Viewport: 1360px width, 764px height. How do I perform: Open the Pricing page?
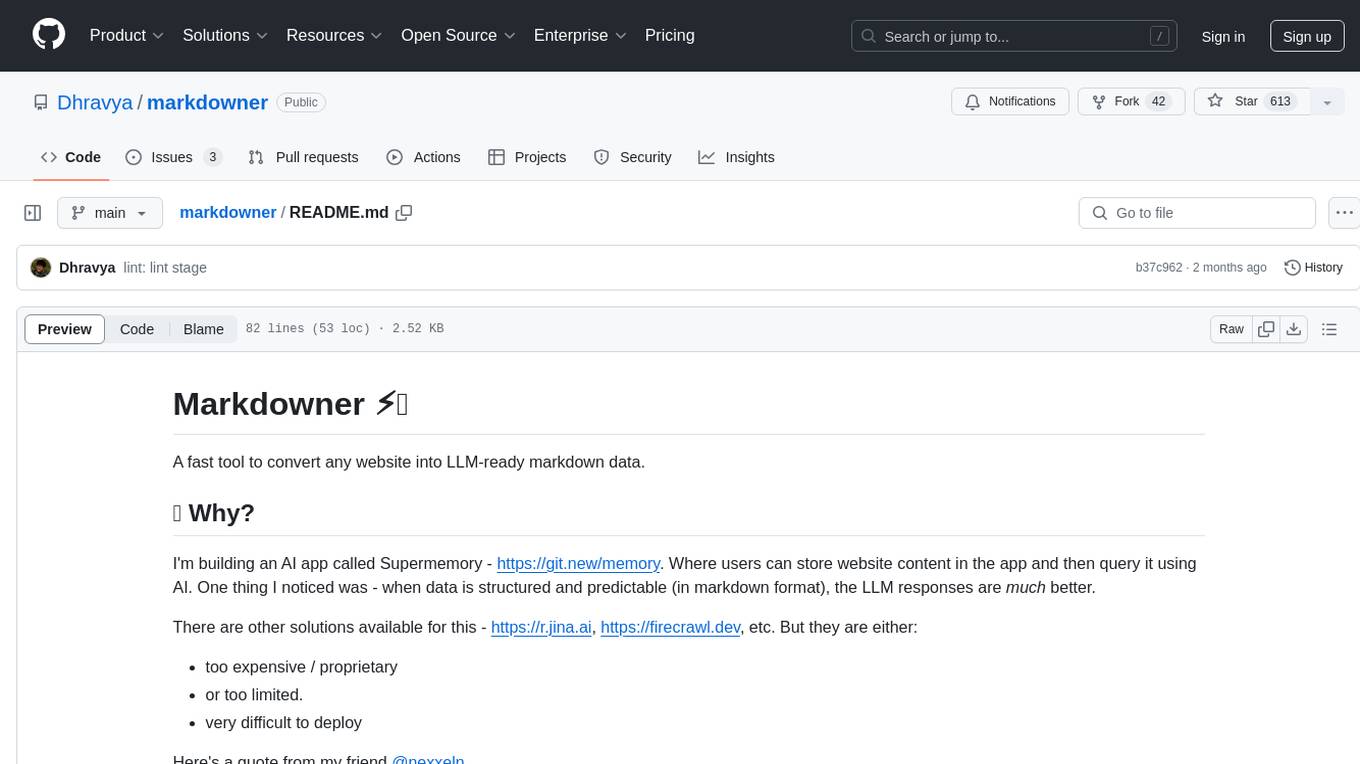point(670,35)
